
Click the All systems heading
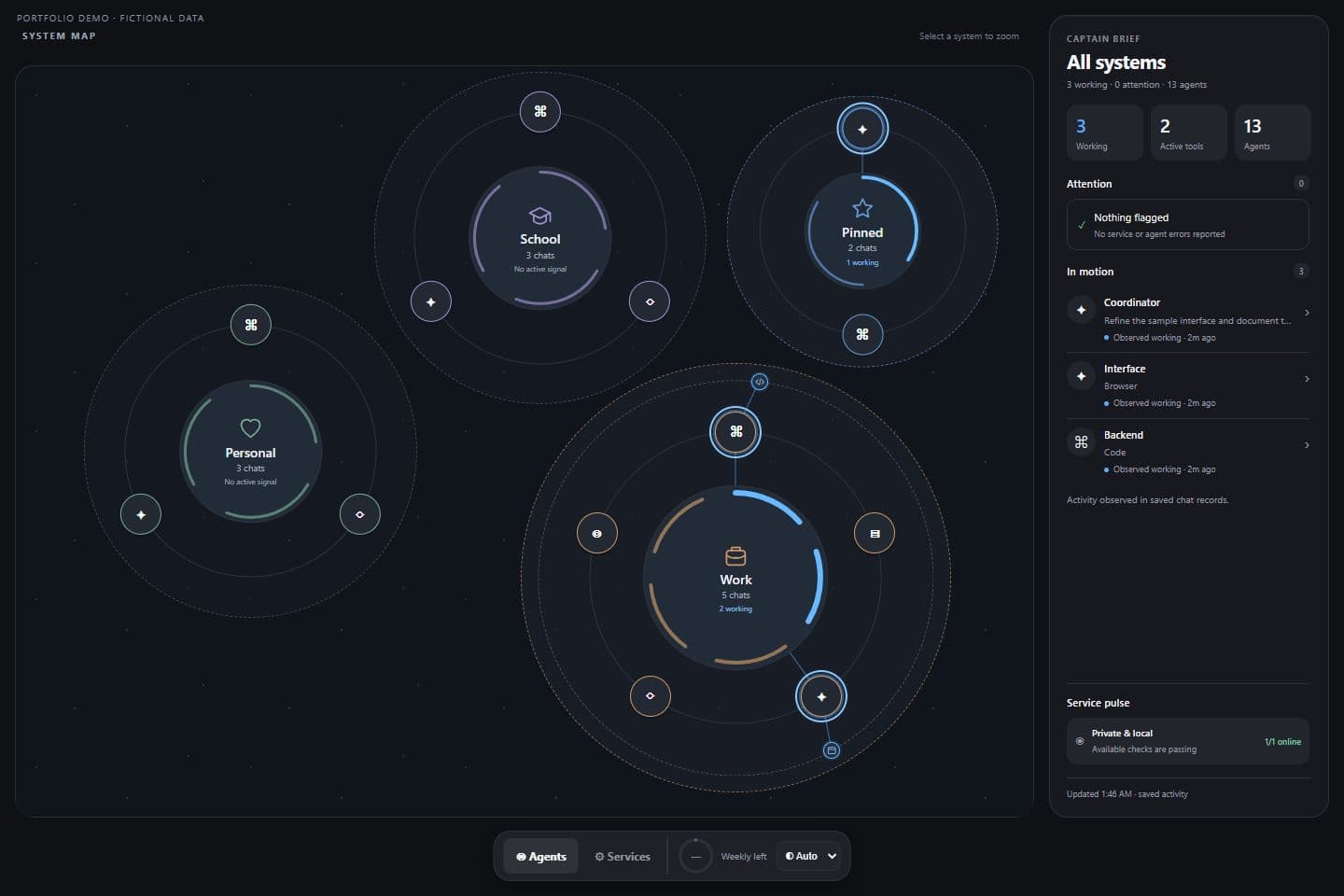point(1116,63)
